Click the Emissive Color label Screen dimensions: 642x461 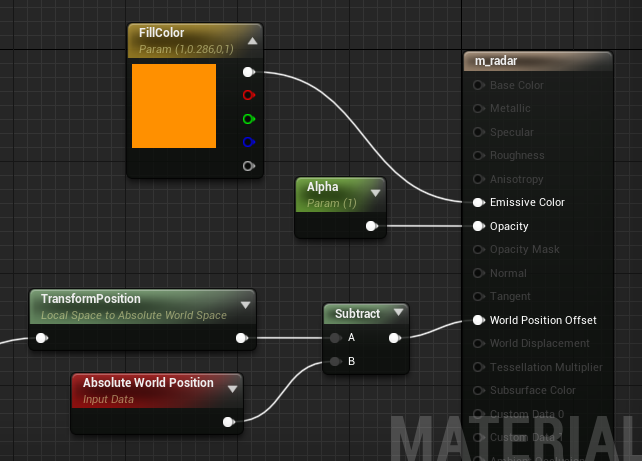[527, 202]
